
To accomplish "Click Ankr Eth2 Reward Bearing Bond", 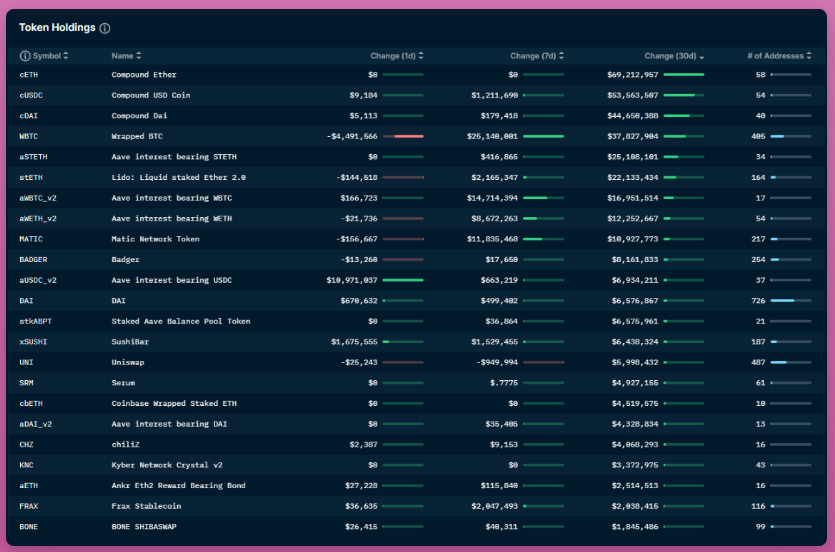I will click(x=178, y=486).
